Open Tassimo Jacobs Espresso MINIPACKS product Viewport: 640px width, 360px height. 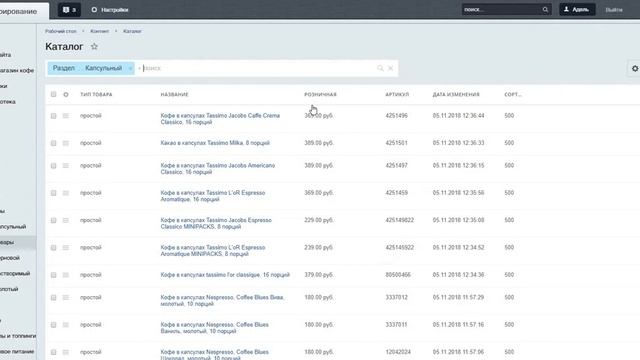click(x=216, y=223)
